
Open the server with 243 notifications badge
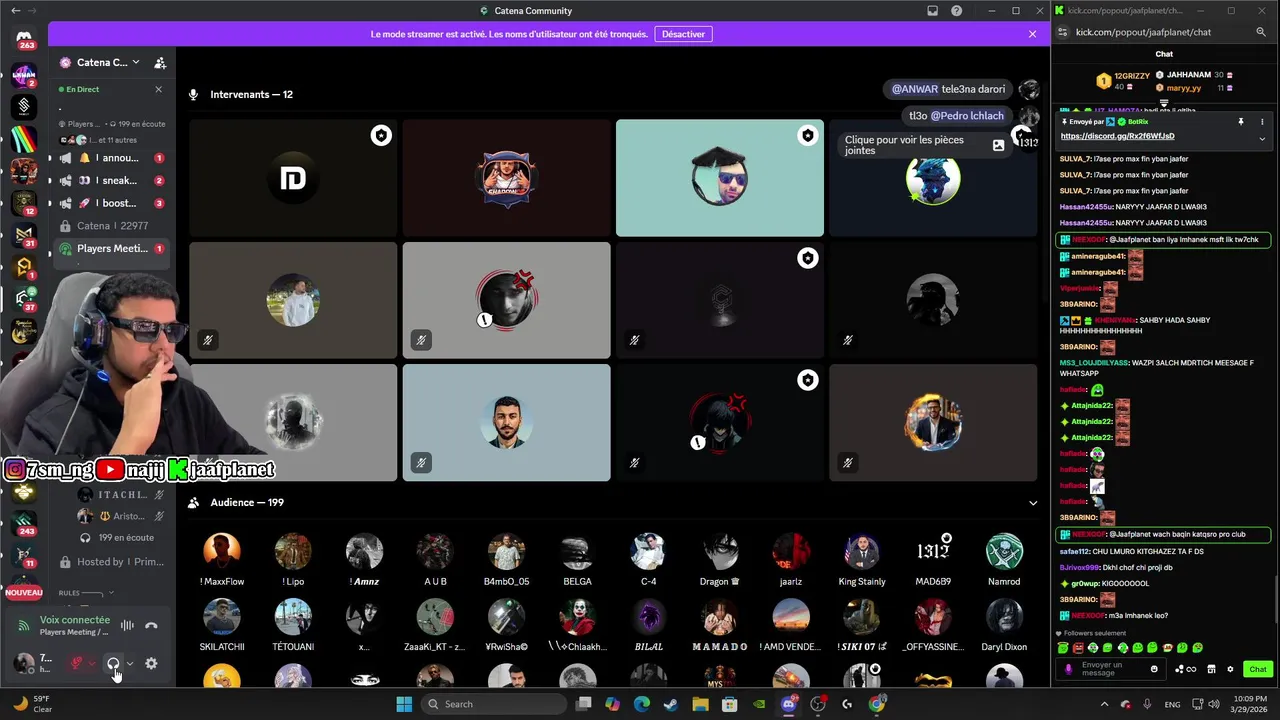tap(24, 523)
